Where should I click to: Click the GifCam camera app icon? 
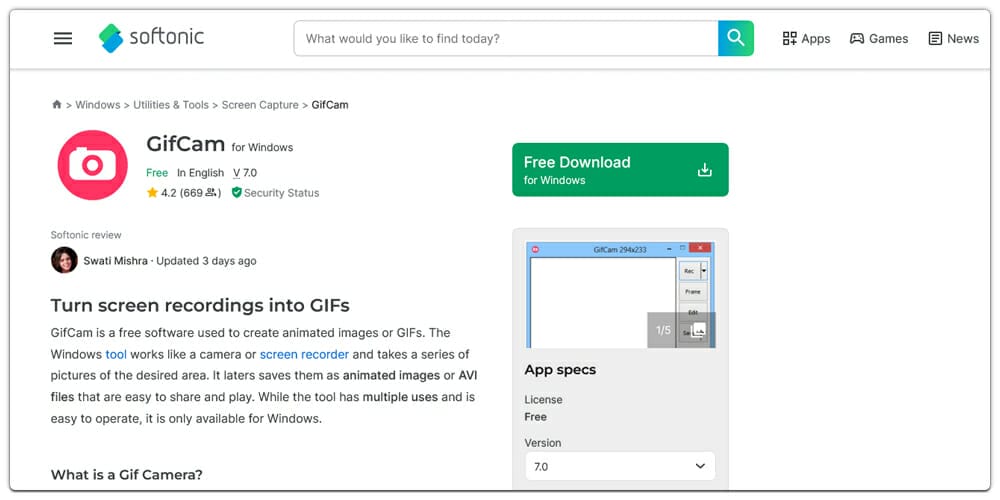(x=93, y=165)
